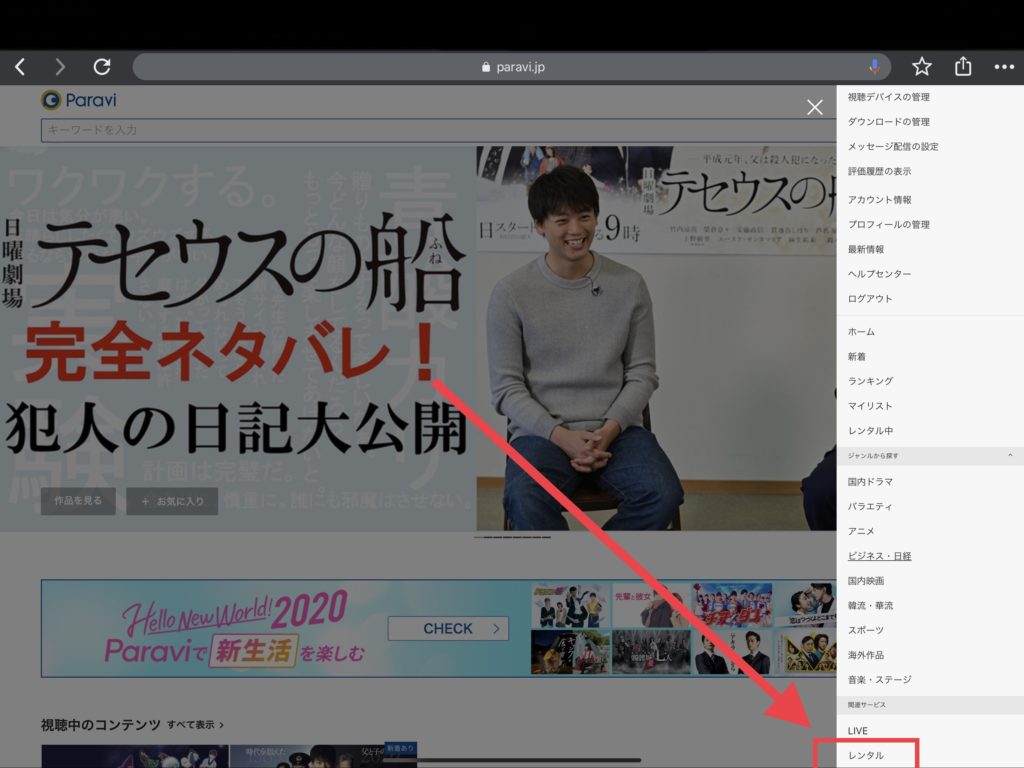Select 国内ドラマ genre
1024x768 pixels.
coord(870,482)
